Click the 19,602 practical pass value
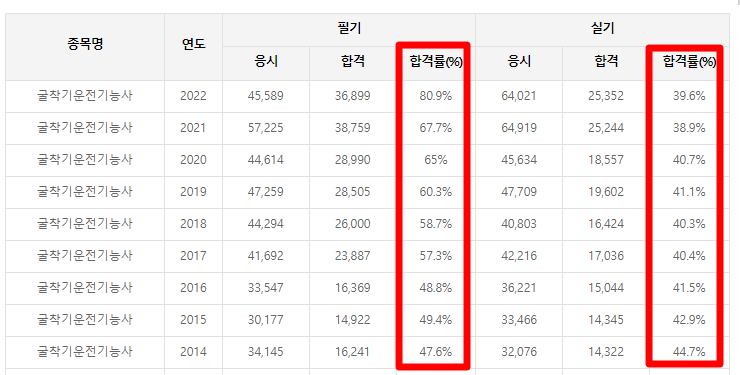 click(606, 192)
